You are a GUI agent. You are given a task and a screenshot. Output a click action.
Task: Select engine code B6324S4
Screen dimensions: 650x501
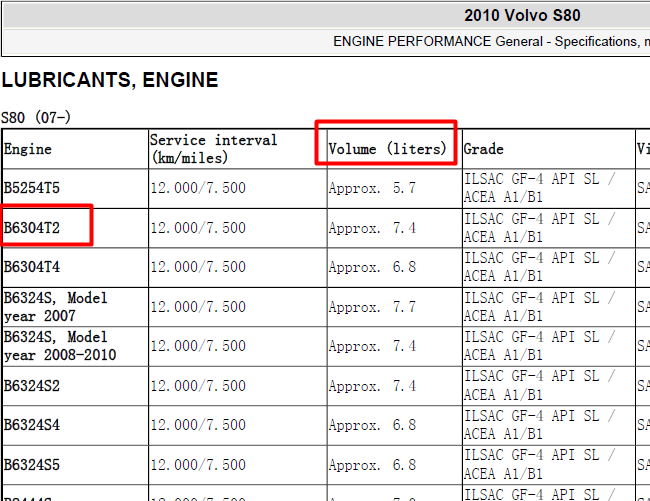pos(32,425)
